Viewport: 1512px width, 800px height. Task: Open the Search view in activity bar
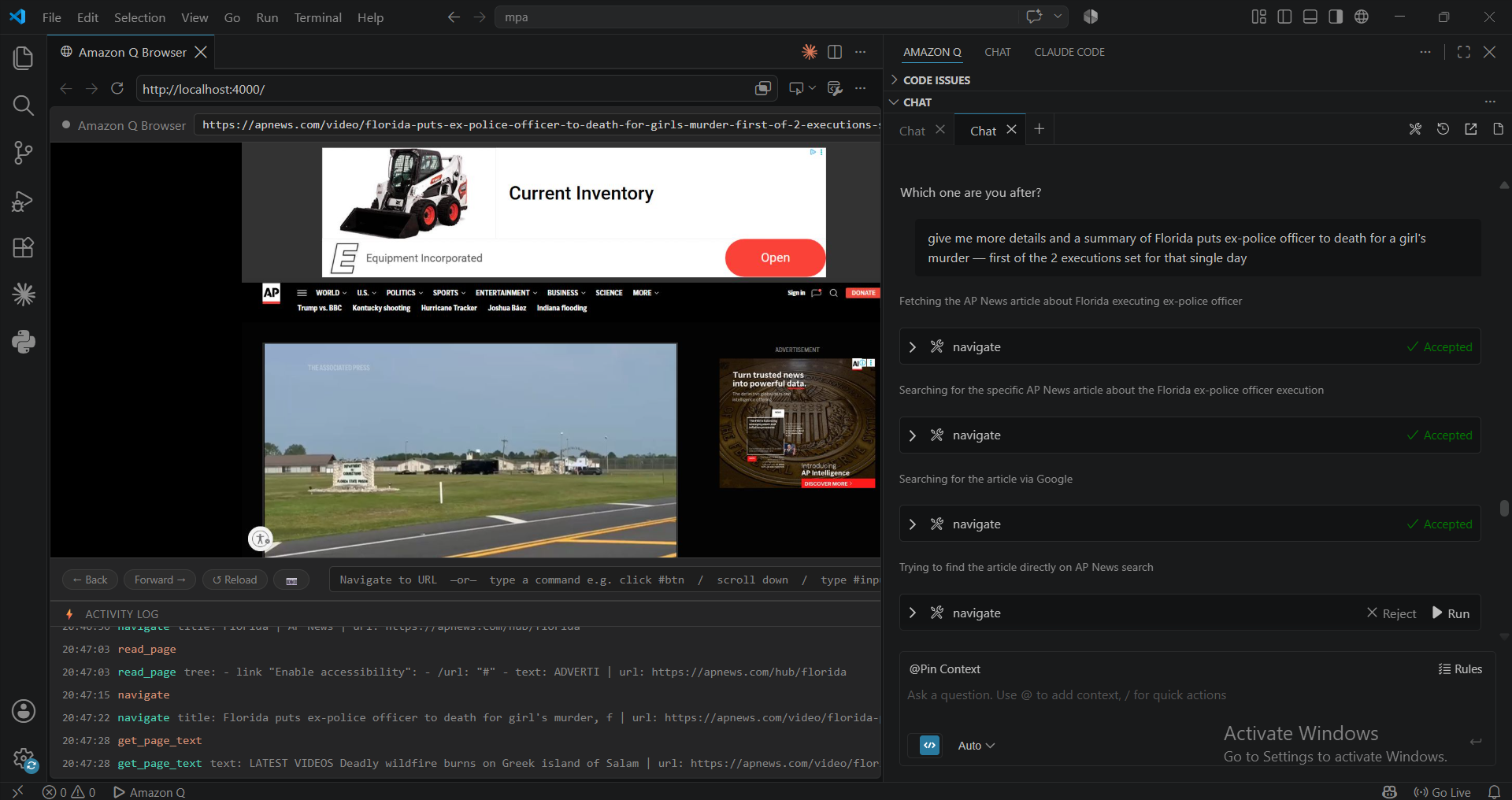[x=24, y=106]
